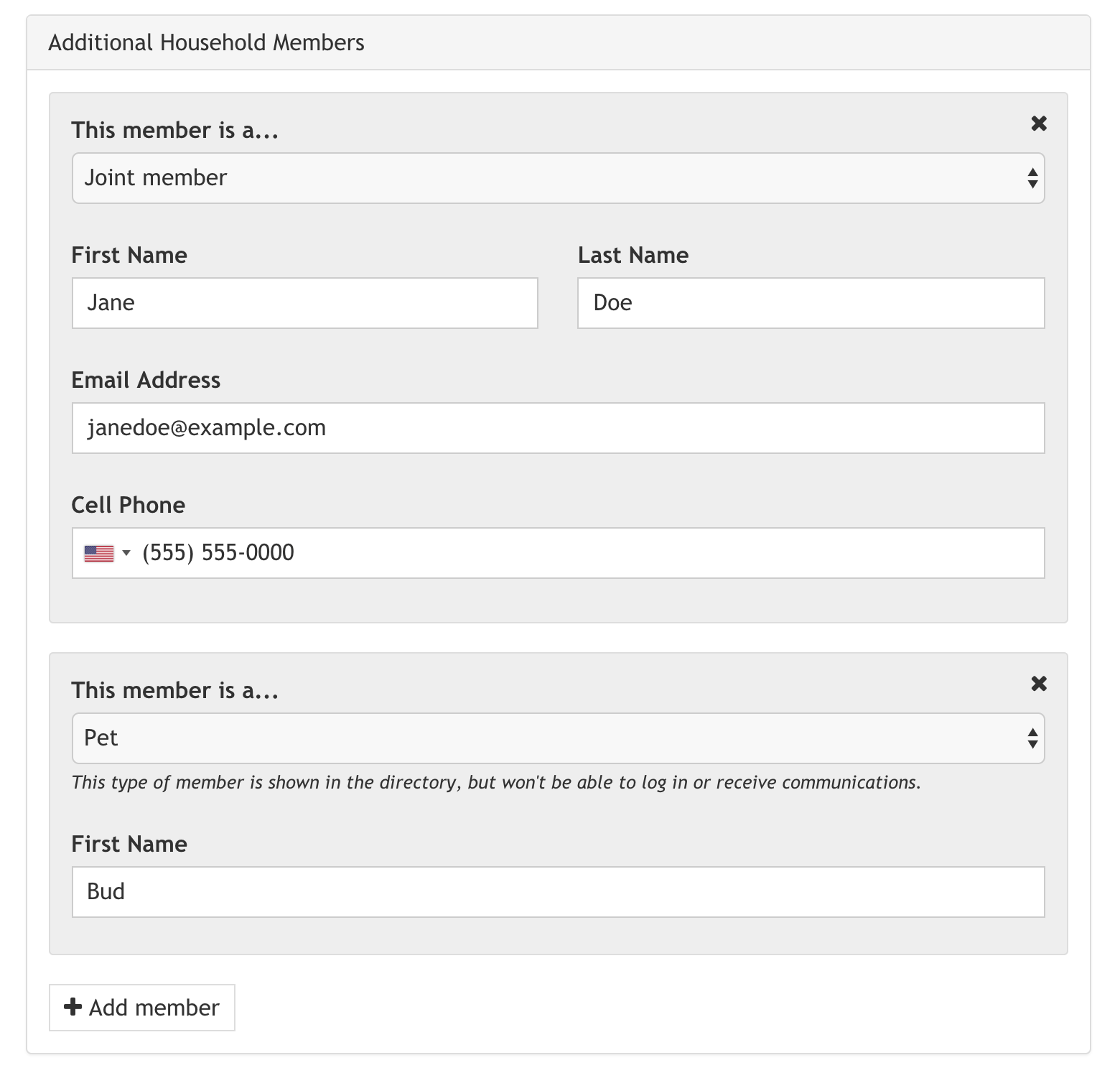Click "This member is a..." label above Pet
Image resolution: width=1120 pixels, height=1073 pixels.
174,690
